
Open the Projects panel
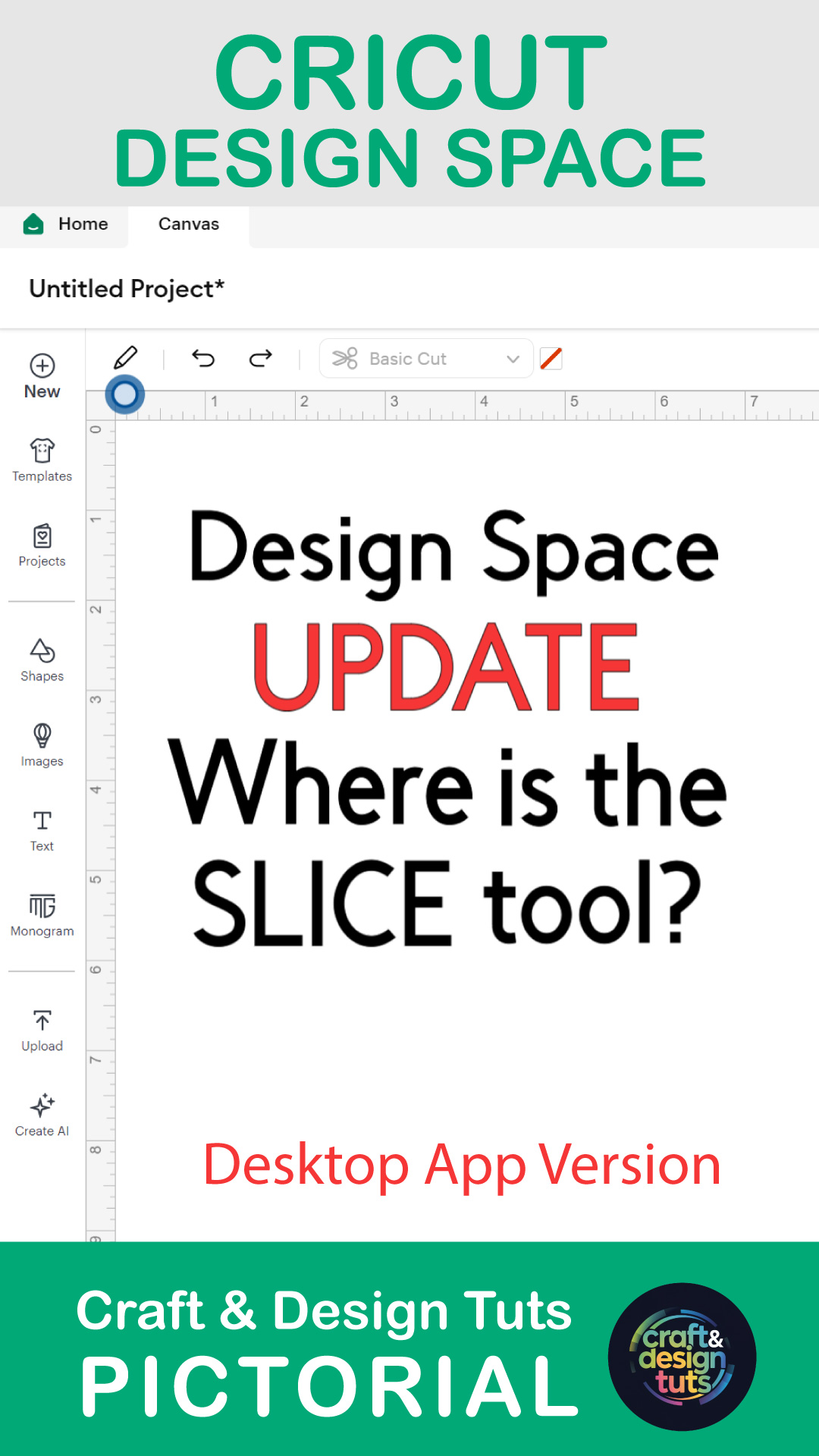point(42,545)
